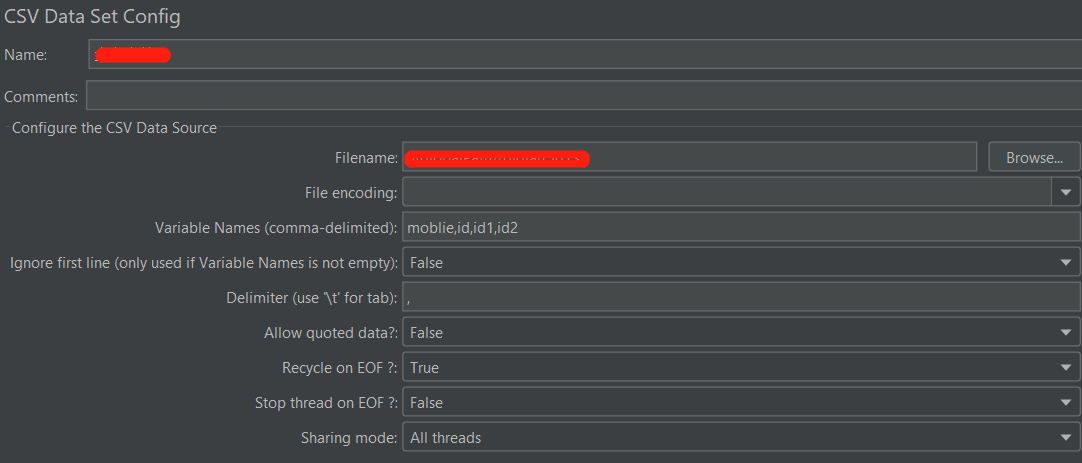Focus the Variable Names field containing moblie,id,id1,id2
Image resolution: width=1082 pixels, height=463 pixels.
740,227
